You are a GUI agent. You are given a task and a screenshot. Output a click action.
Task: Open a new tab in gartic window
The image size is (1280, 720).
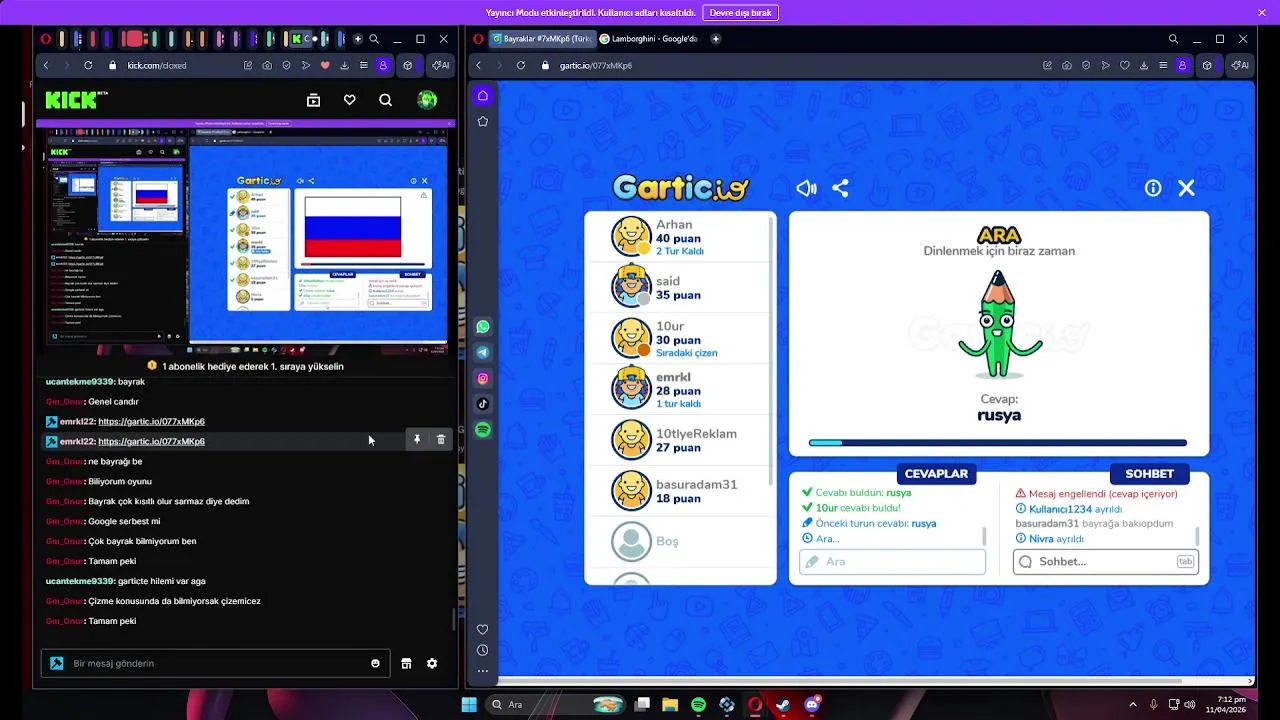coord(716,39)
